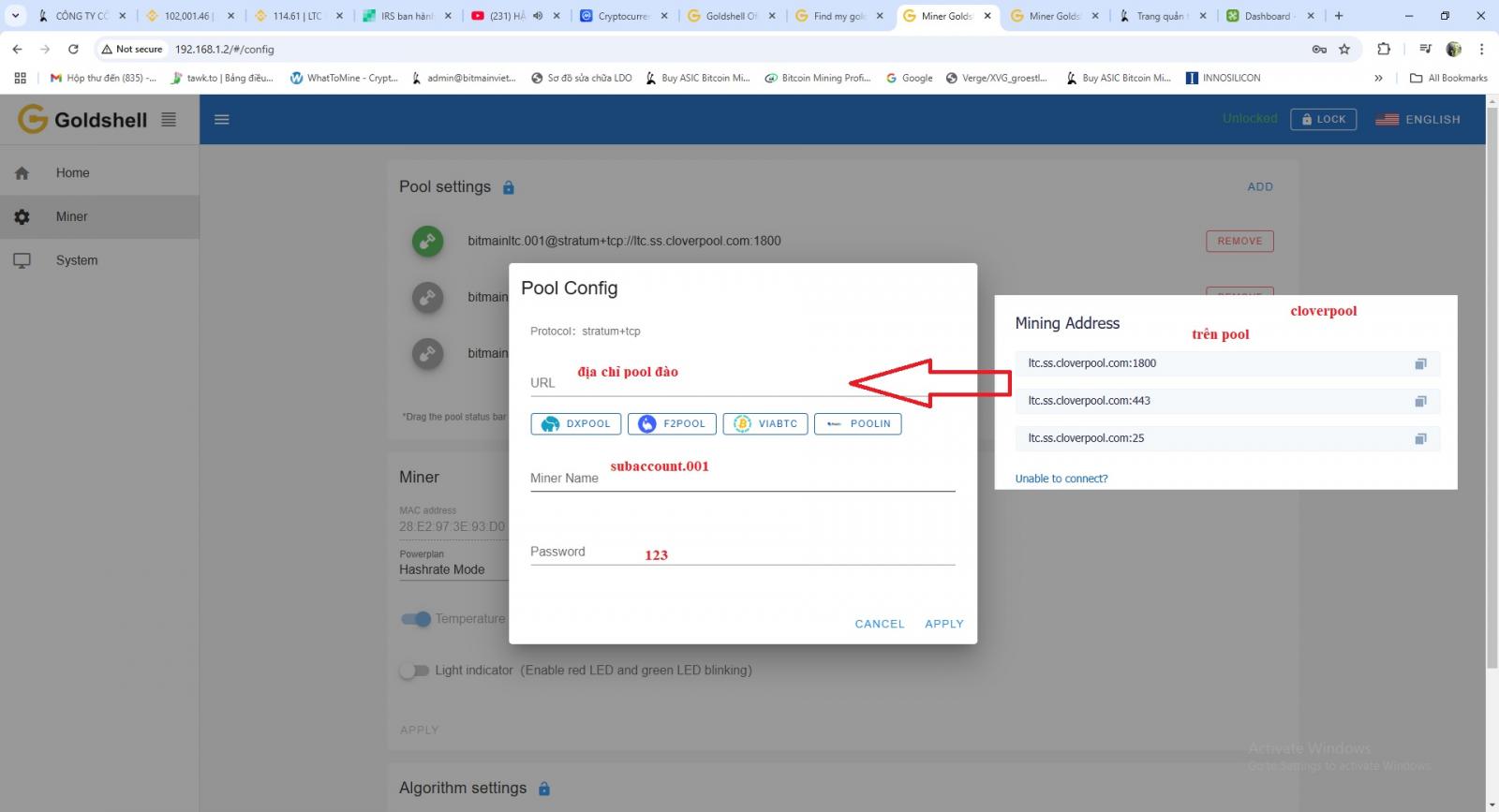Click CANCEL in Pool Config dialog
The height and width of the screenshot is (812, 1499).
tap(880, 624)
